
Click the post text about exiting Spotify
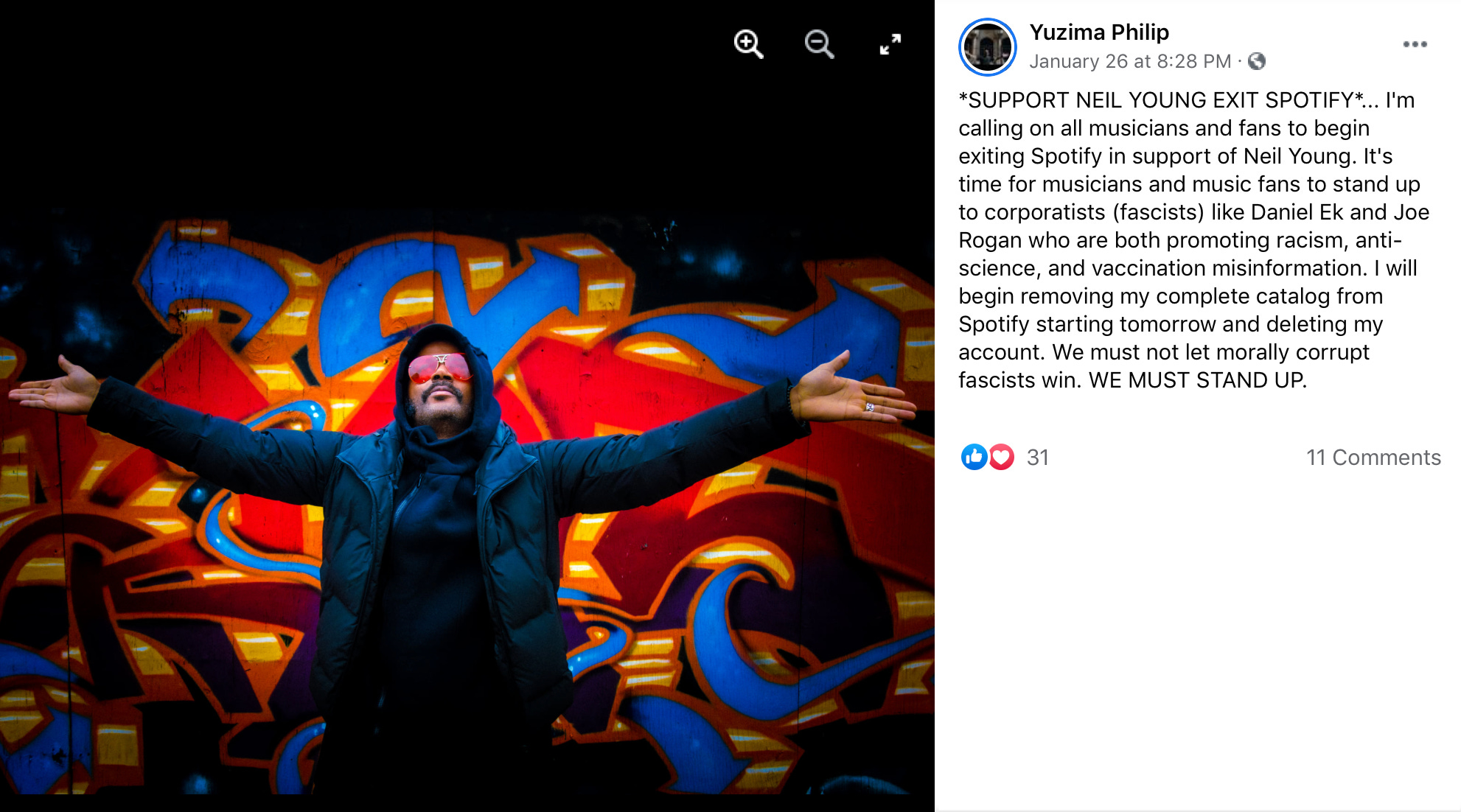1193,240
